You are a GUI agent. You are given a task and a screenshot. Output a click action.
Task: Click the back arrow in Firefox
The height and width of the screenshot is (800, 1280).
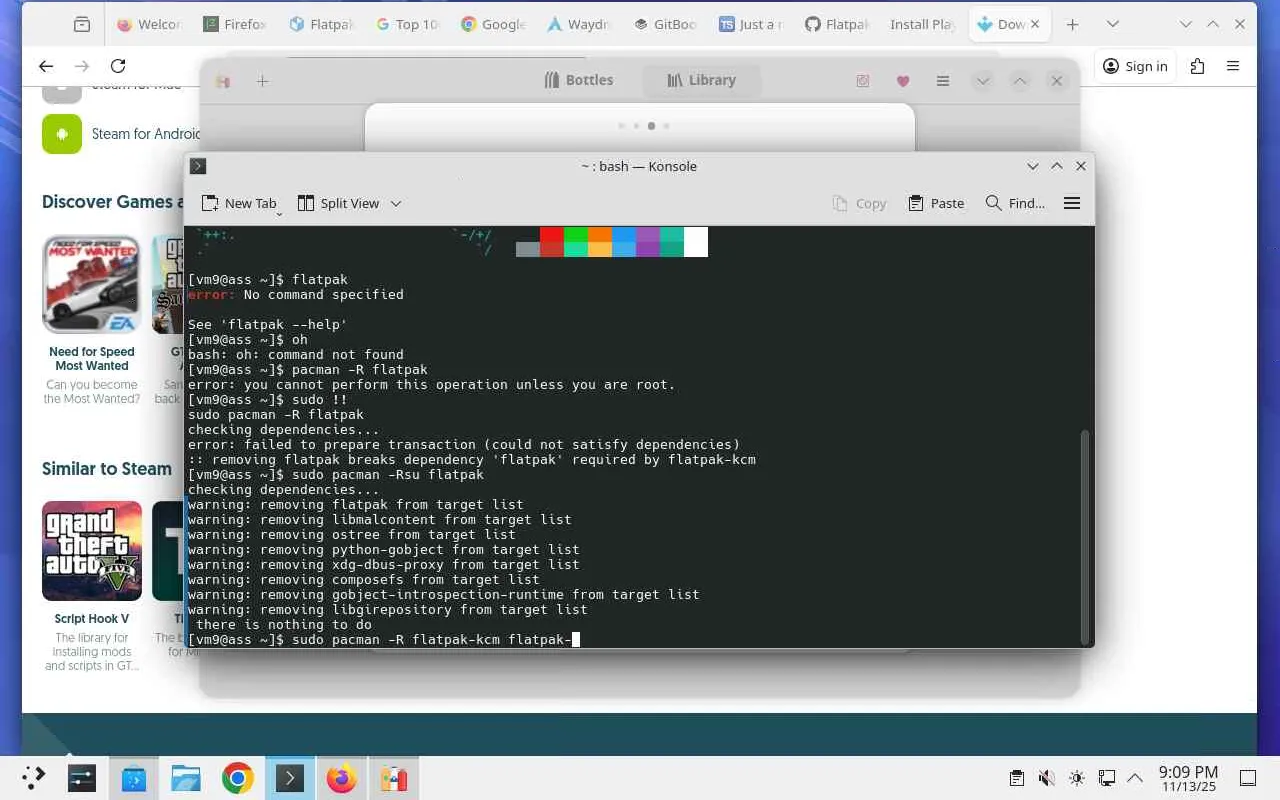tap(46, 66)
